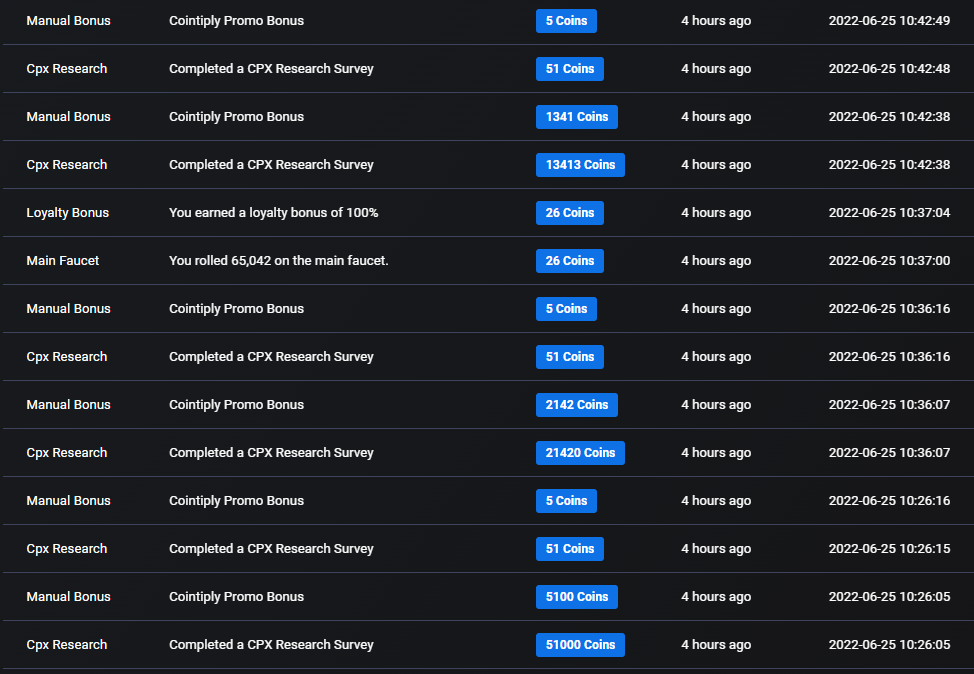Select the Main Faucet row label
The height and width of the screenshot is (674, 974).
point(63,261)
